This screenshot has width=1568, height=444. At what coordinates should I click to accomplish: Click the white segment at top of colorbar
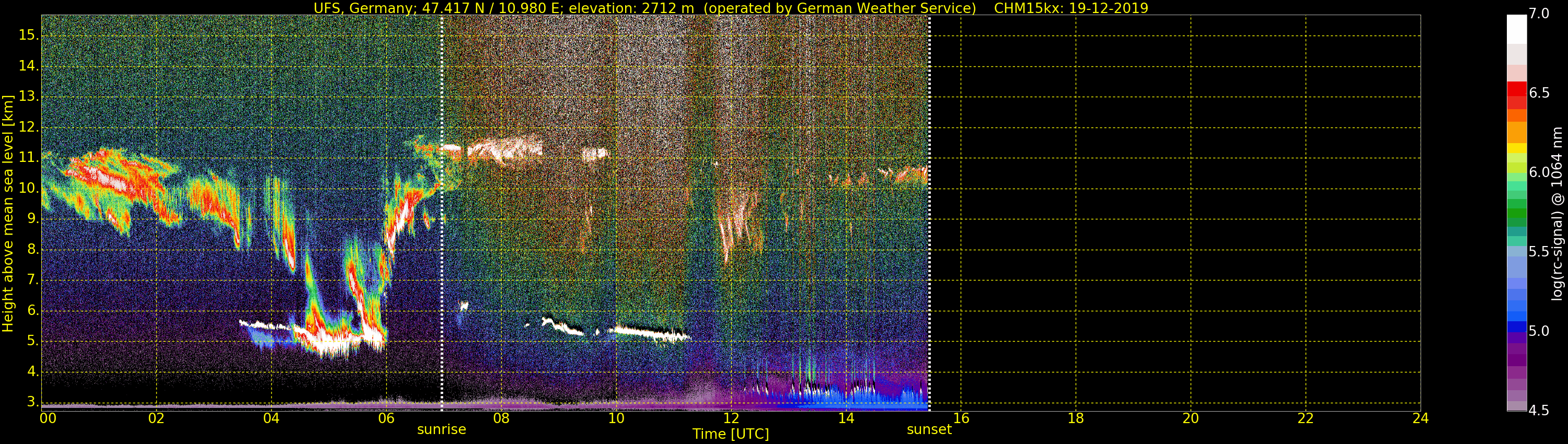(x=1517, y=29)
